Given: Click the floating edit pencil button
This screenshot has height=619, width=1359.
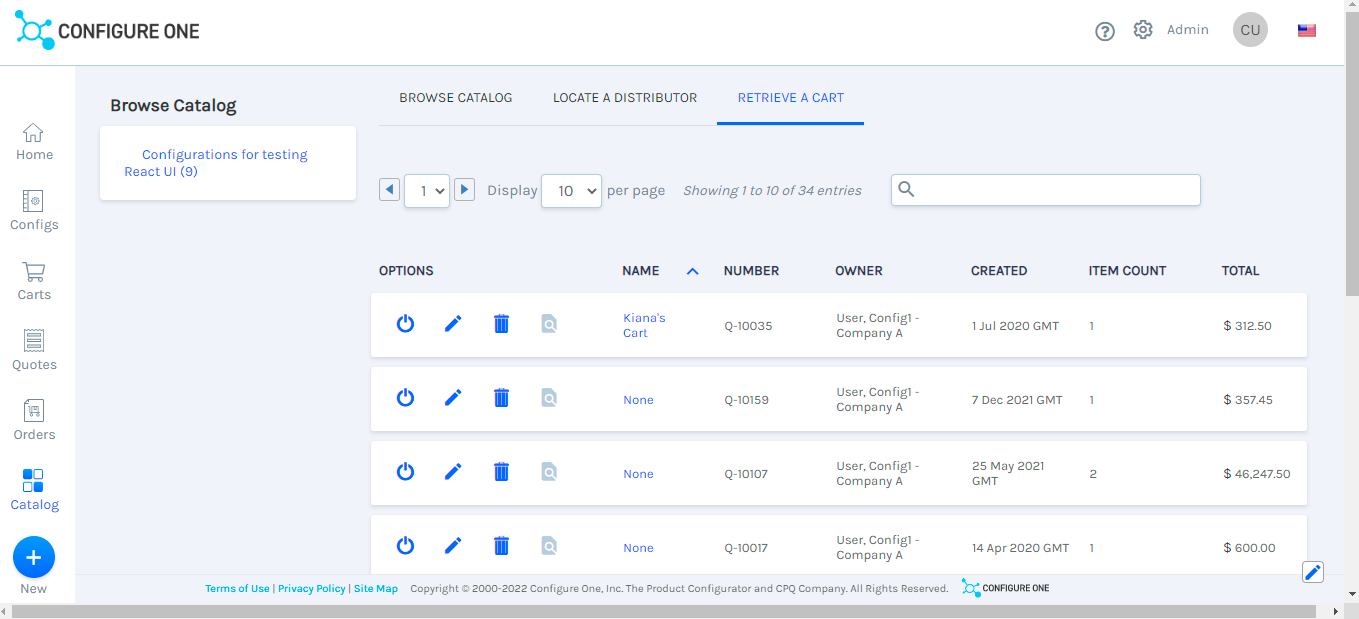Looking at the screenshot, I should [1313, 572].
